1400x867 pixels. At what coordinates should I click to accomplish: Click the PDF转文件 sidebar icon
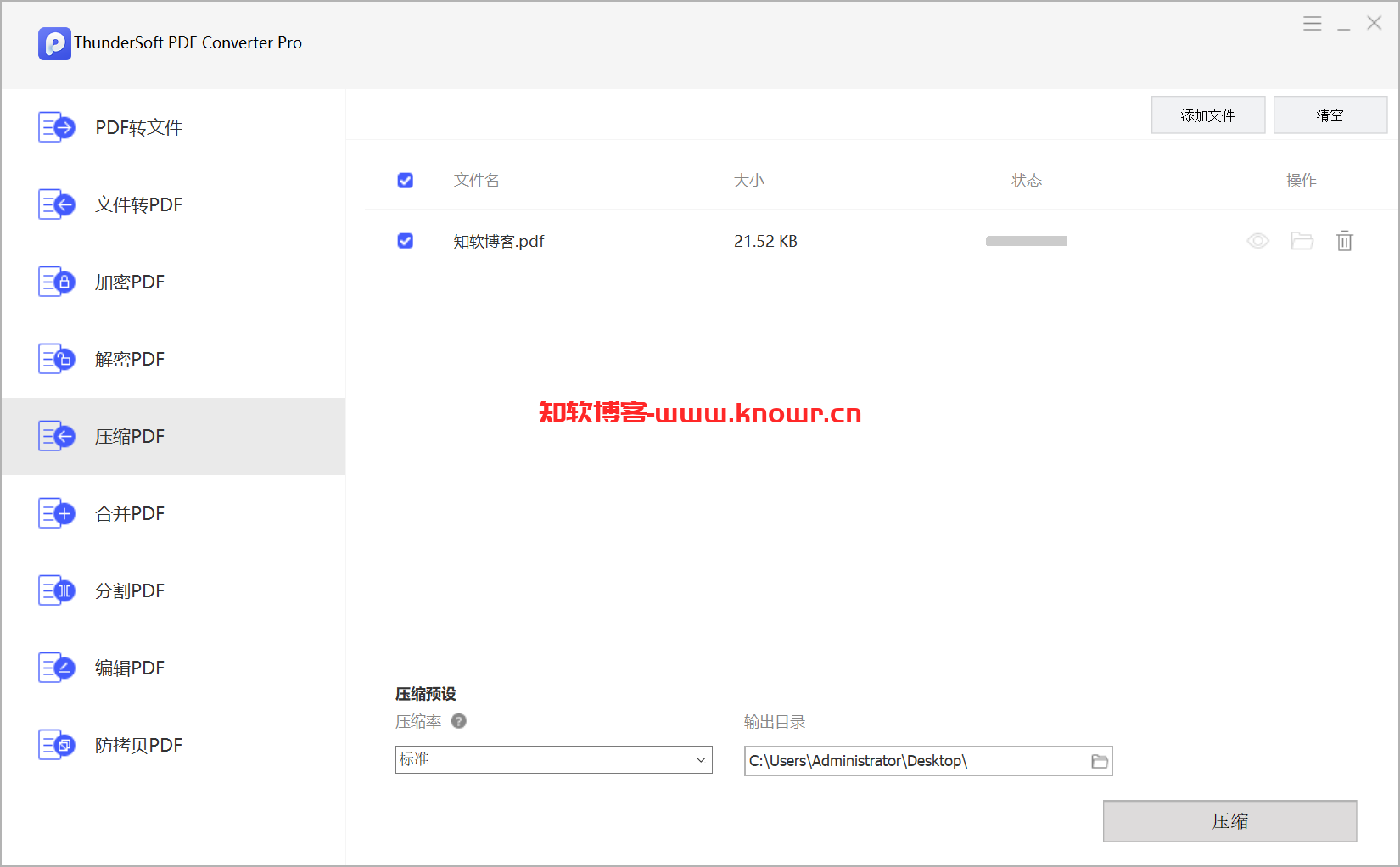[x=57, y=127]
